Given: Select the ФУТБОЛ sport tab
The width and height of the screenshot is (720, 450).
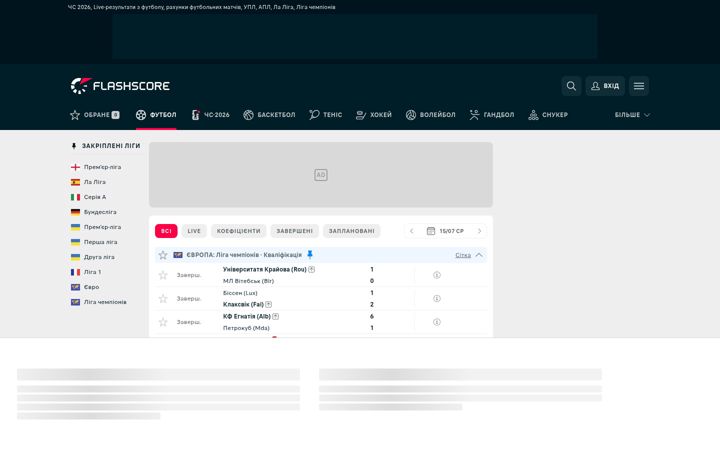Looking at the screenshot, I should [156, 115].
